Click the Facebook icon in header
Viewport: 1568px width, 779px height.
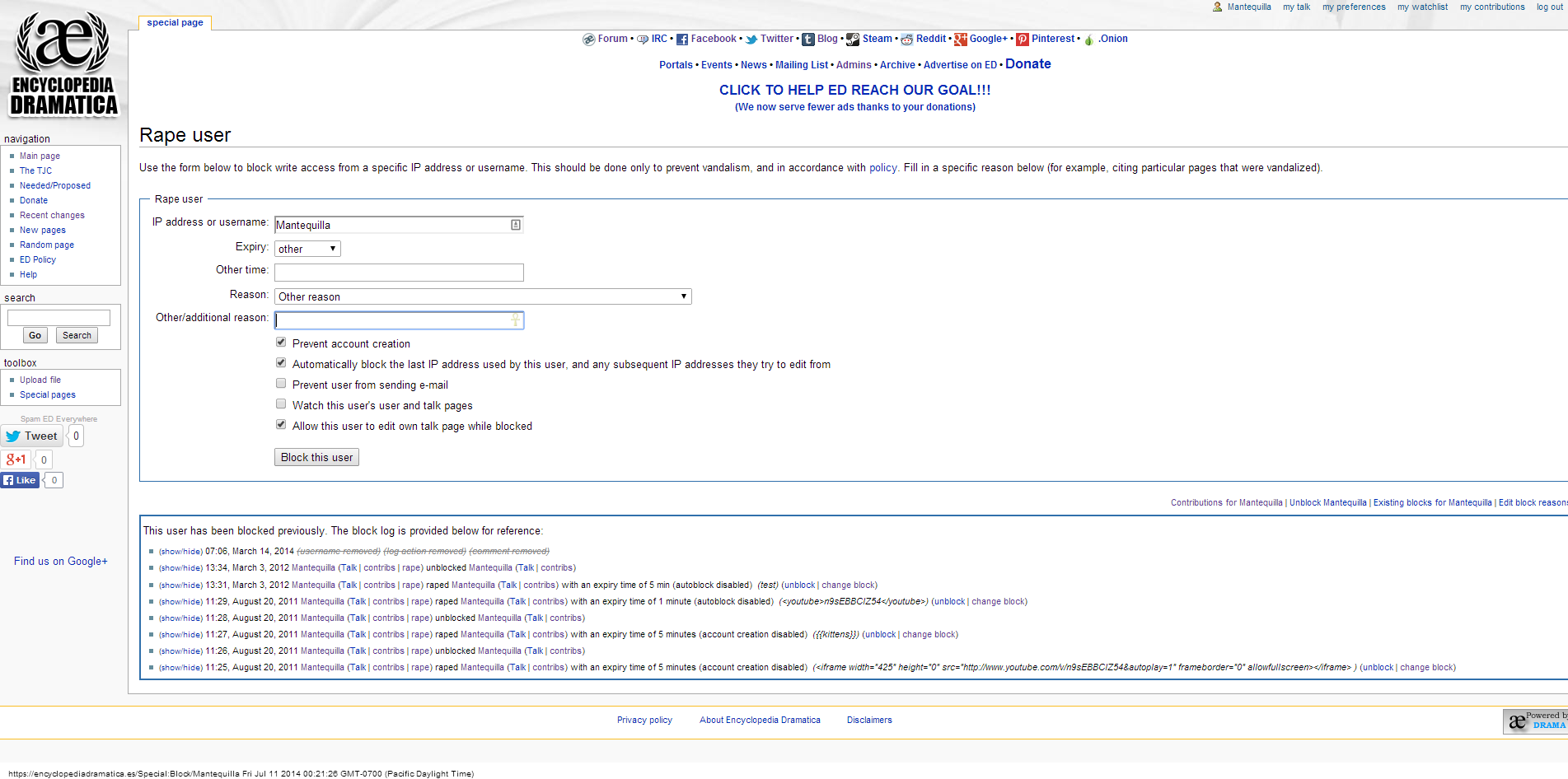(681, 40)
